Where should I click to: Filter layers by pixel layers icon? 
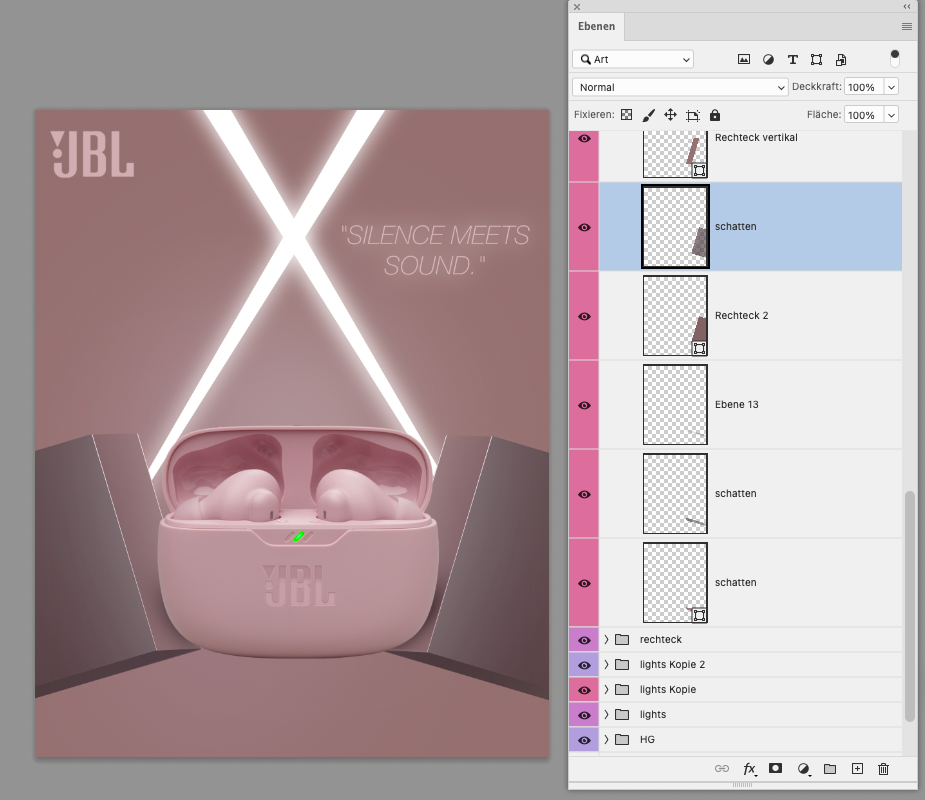(x=744, y=60)
